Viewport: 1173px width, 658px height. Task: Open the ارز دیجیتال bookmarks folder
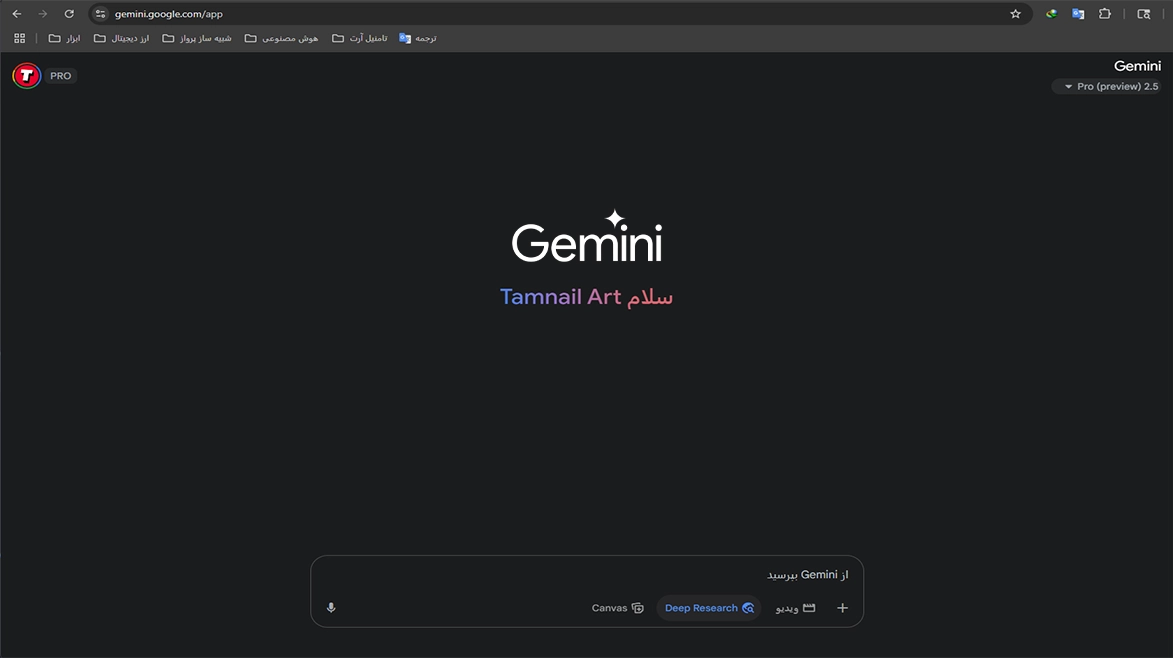coord(121,38)
